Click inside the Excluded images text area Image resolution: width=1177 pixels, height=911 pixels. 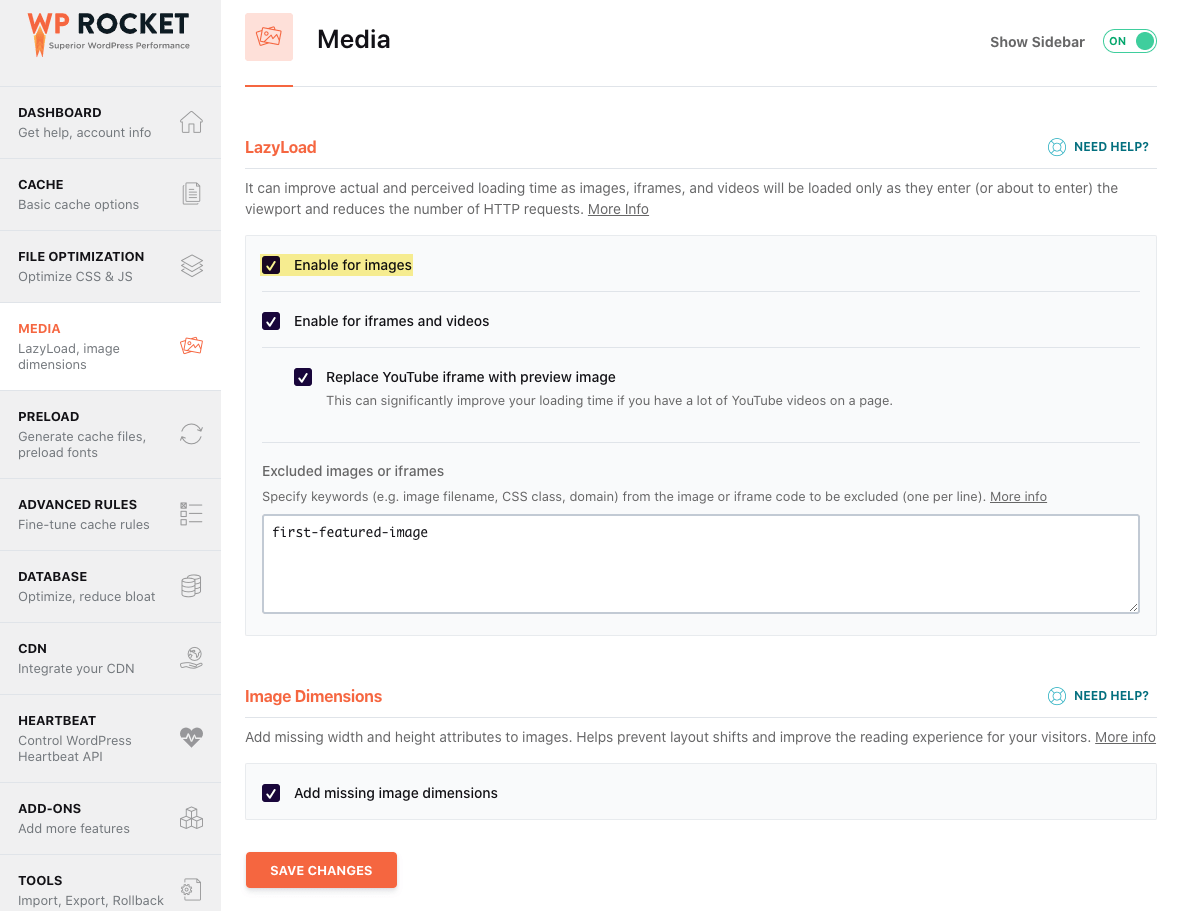point(700,563)
